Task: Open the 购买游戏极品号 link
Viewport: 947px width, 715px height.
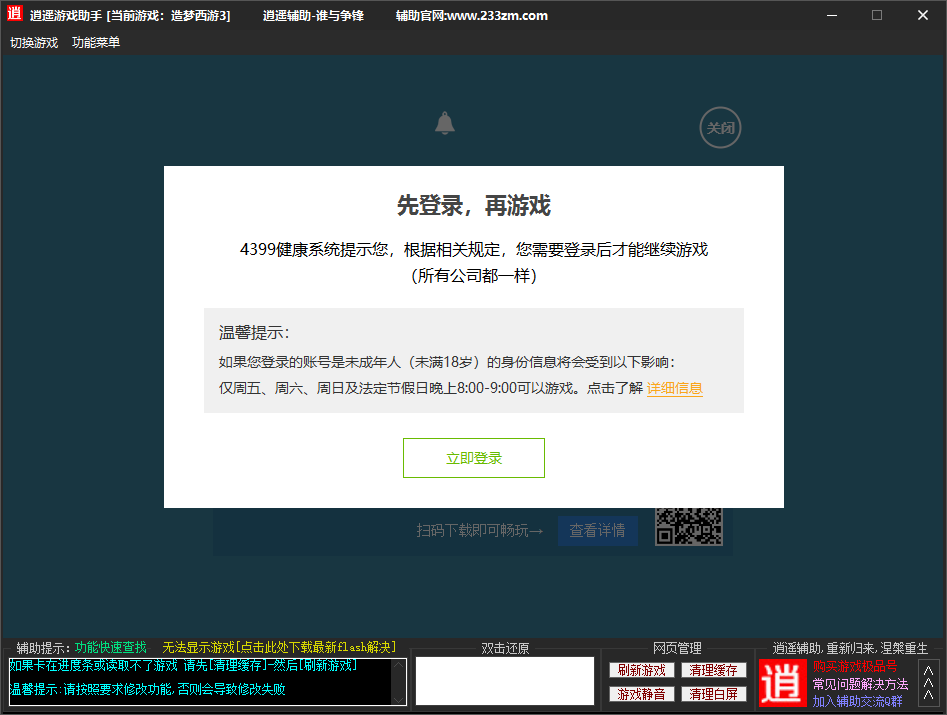Action: click(854, 667)
